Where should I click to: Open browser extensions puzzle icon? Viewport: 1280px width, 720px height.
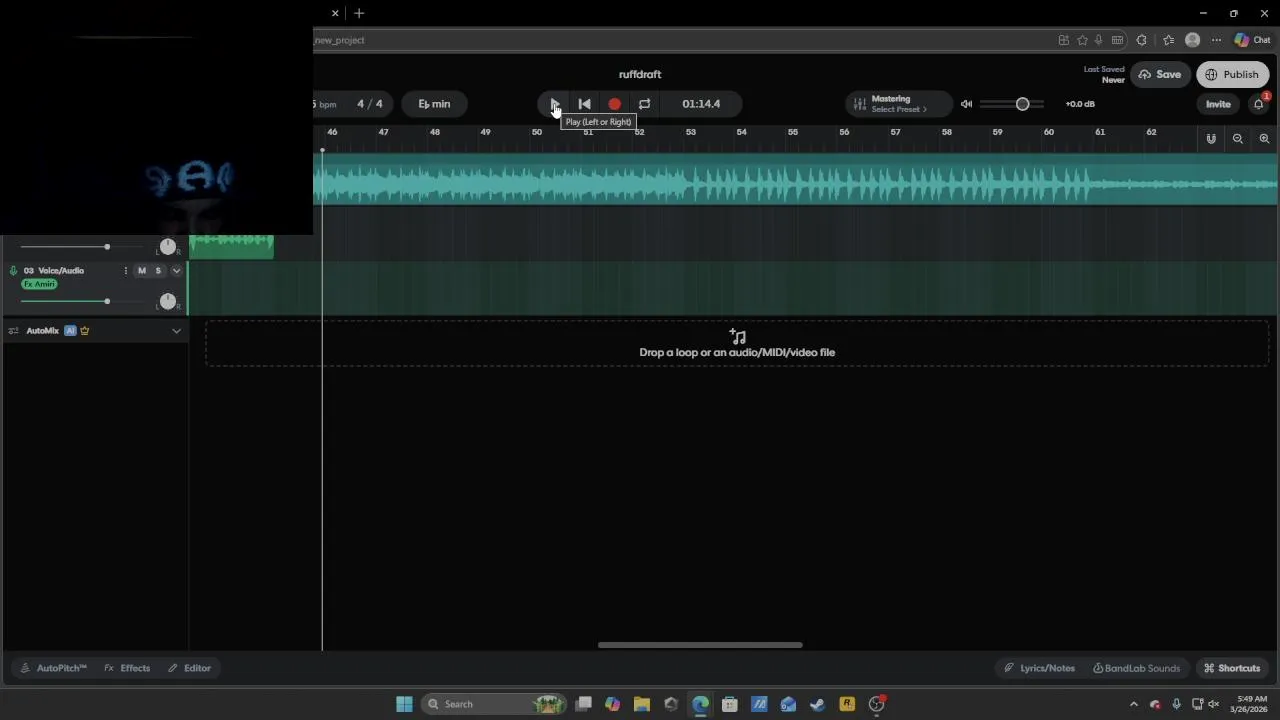pyautogui.click(x=1141, y=40)
